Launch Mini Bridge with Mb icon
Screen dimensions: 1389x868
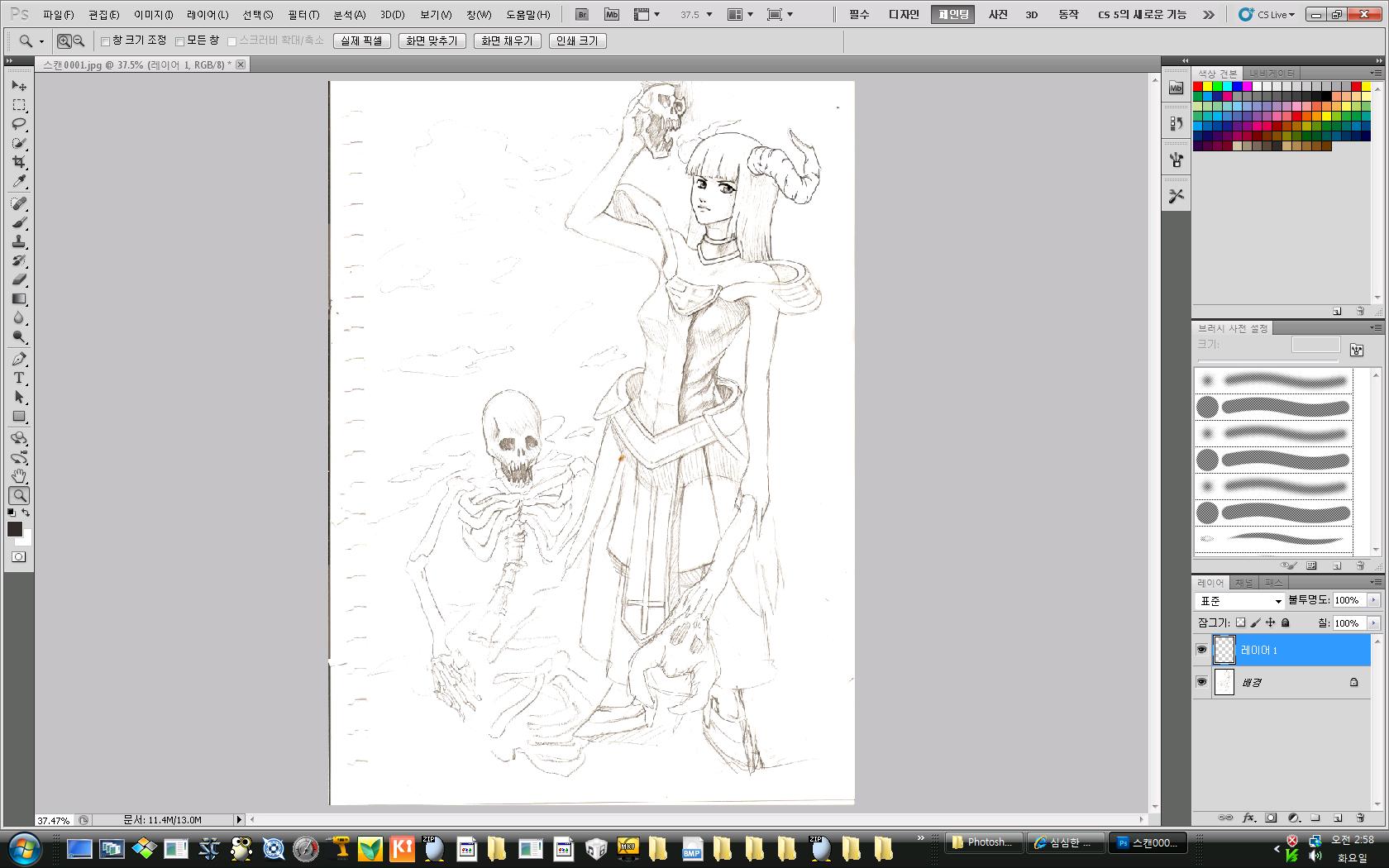(x=612, y=15)
